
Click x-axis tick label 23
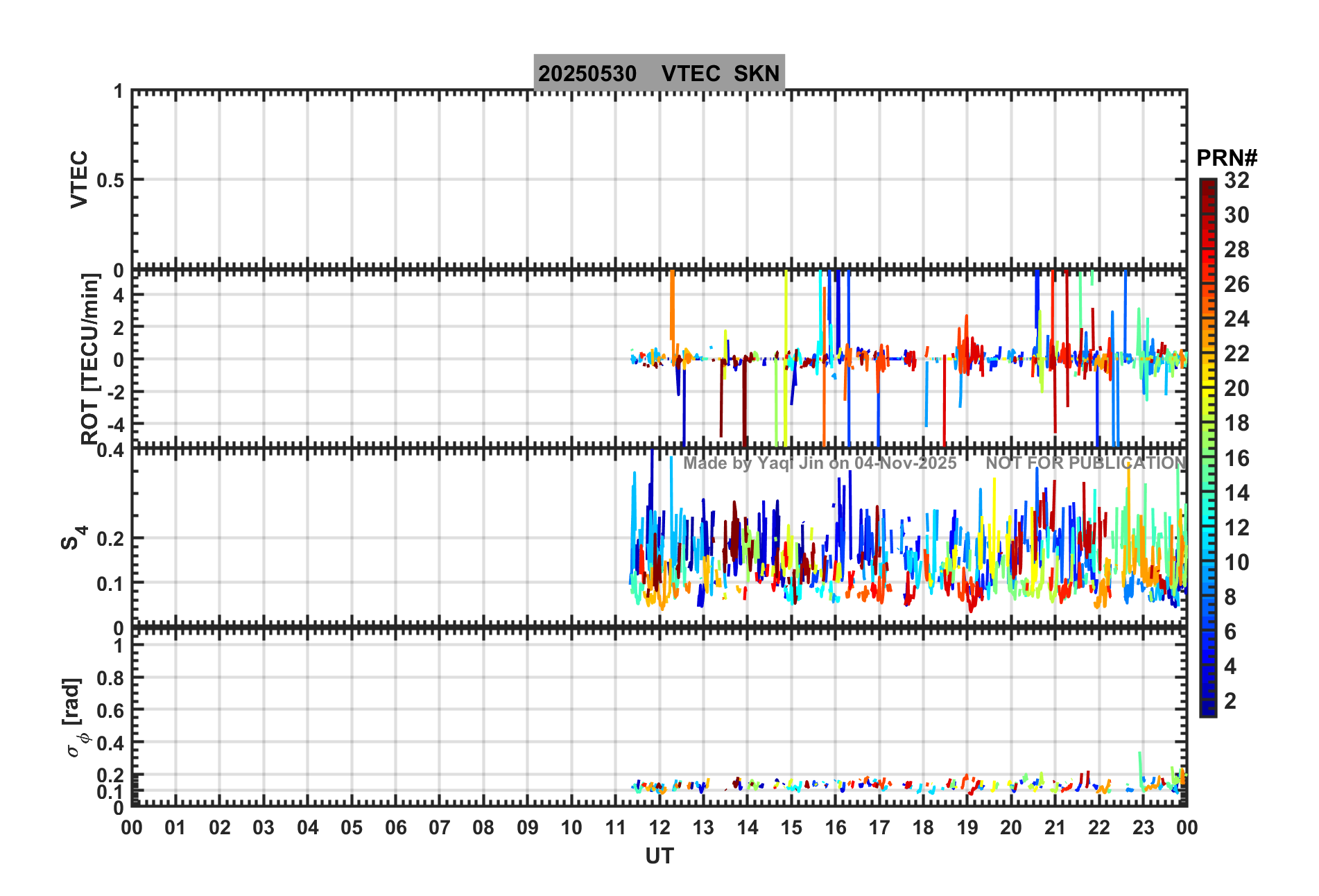point(1143,827)
